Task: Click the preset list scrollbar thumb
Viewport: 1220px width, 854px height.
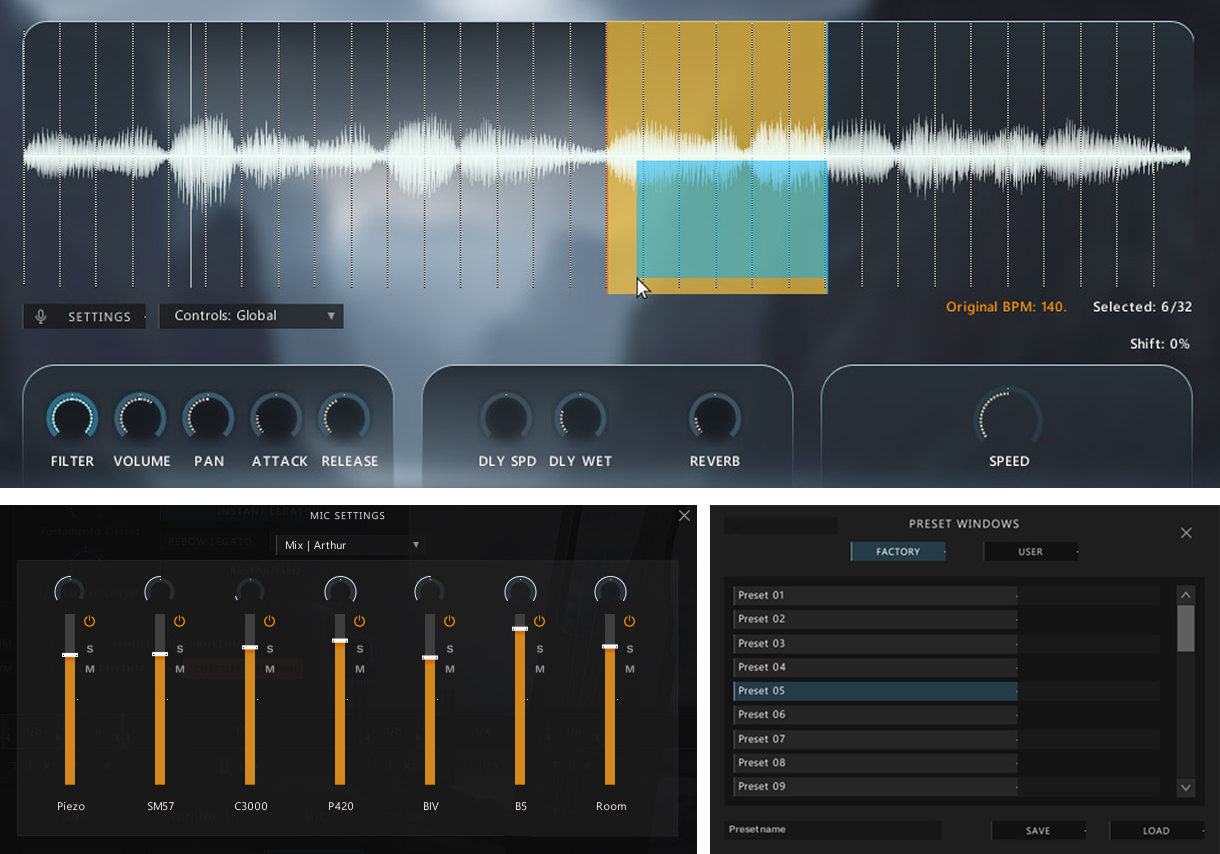Action: (1186, 628)
